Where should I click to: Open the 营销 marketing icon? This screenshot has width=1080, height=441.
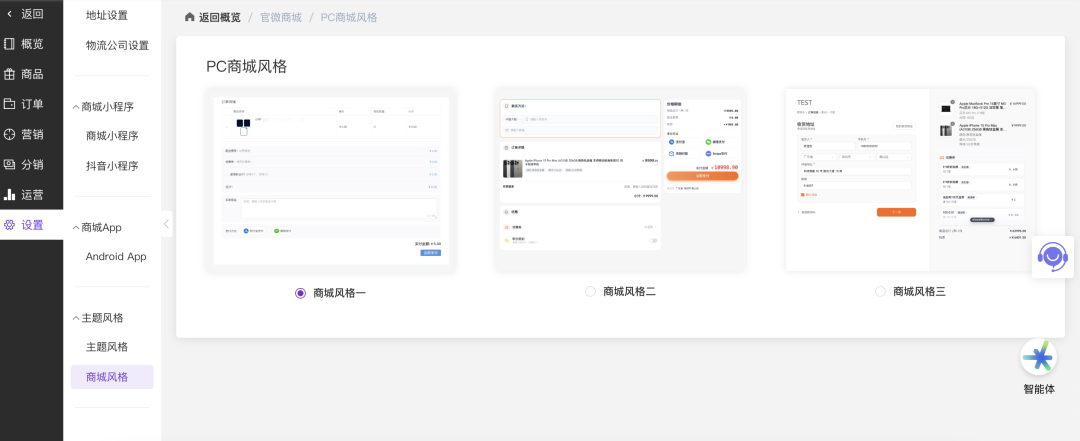click(x=10, y=134)
